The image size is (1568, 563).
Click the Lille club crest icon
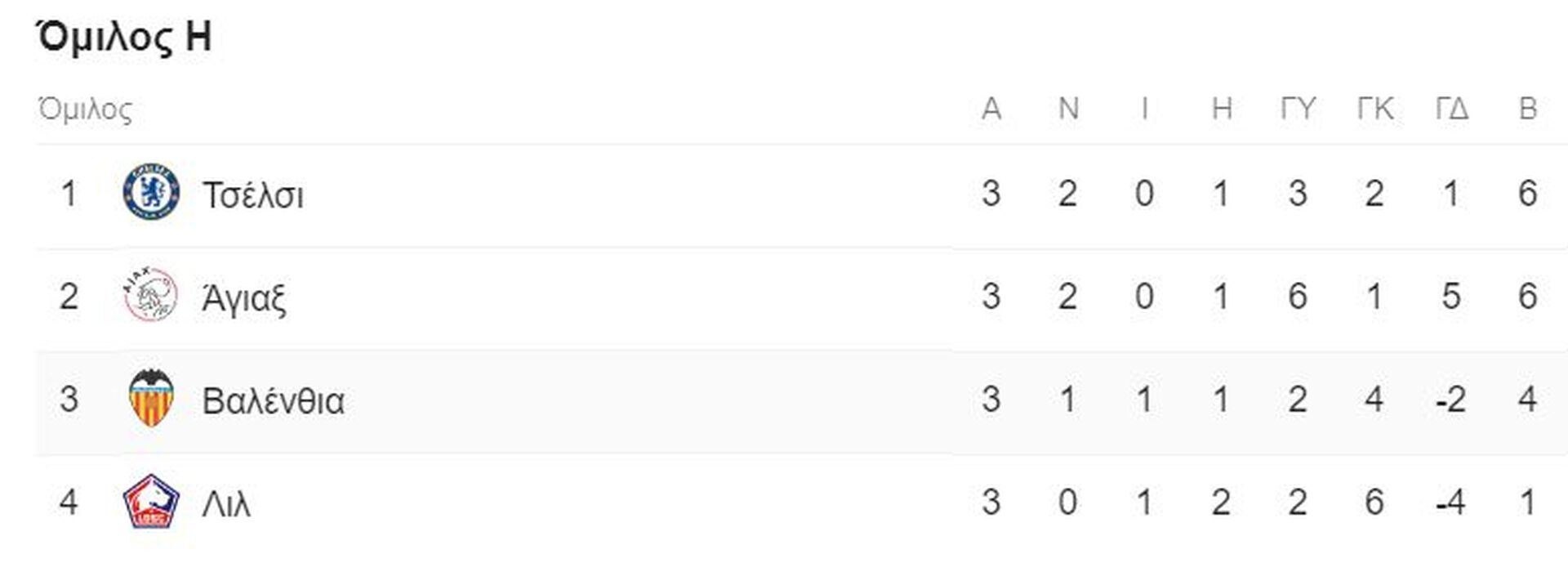[151, 501]
